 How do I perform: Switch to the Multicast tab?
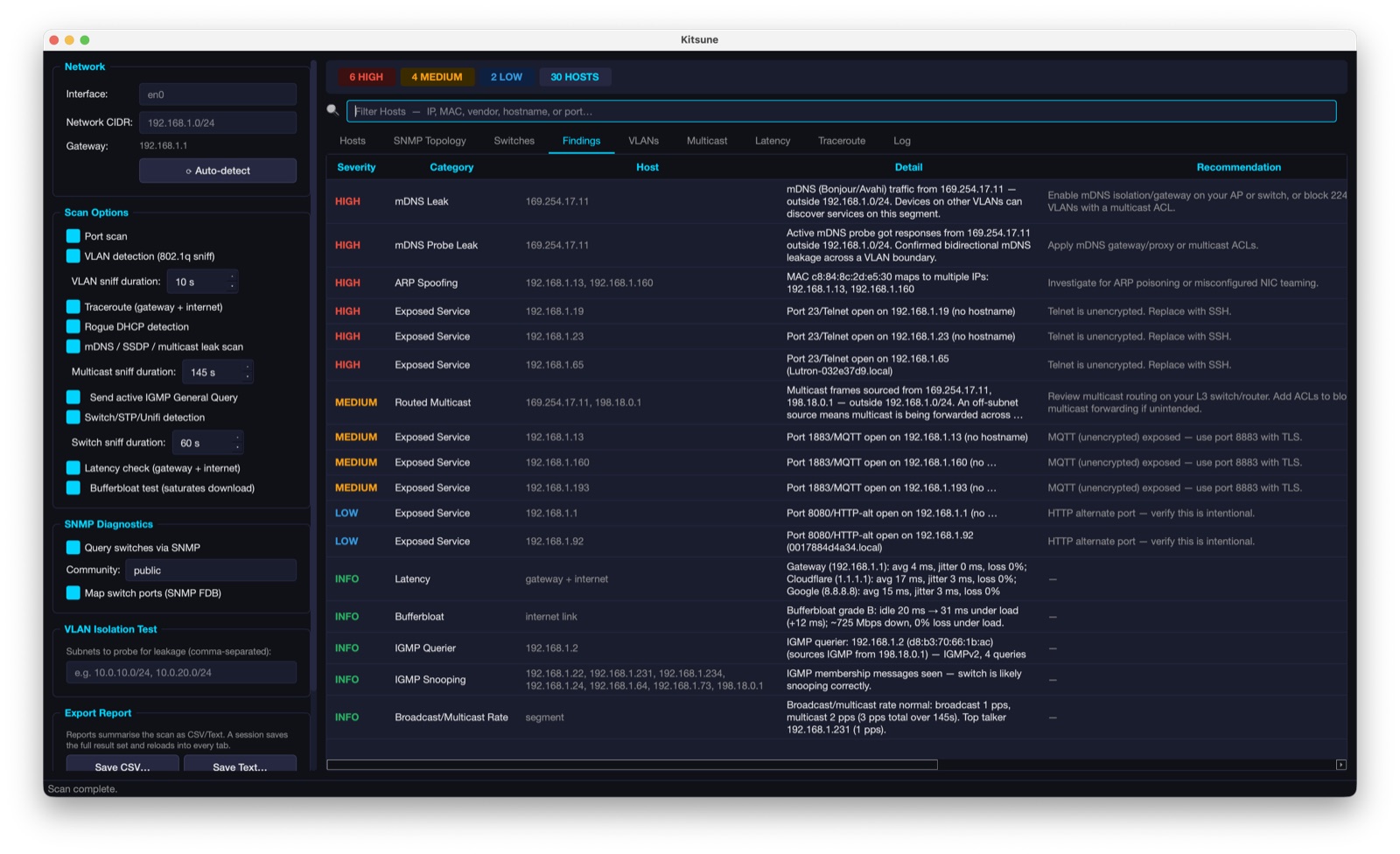coord(707,141)
